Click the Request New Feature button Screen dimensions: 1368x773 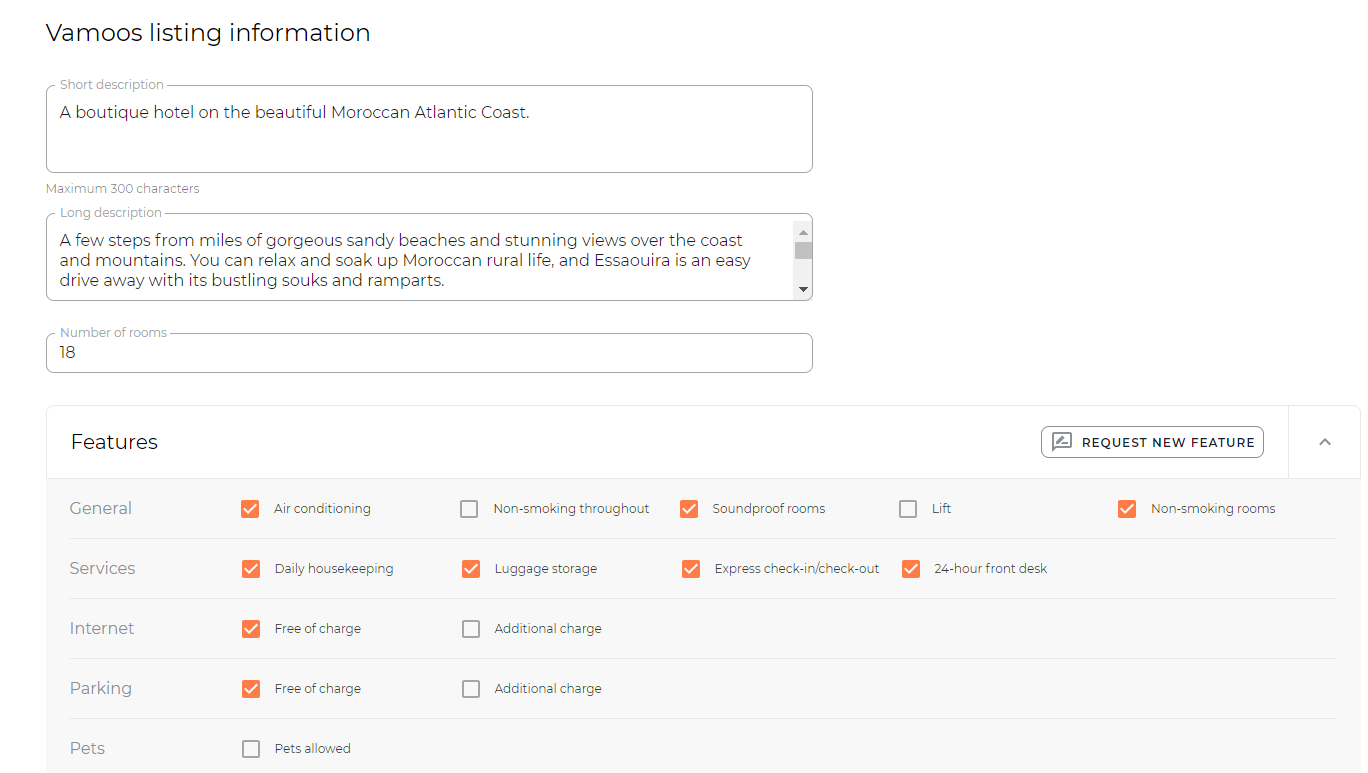[1152, 442]
